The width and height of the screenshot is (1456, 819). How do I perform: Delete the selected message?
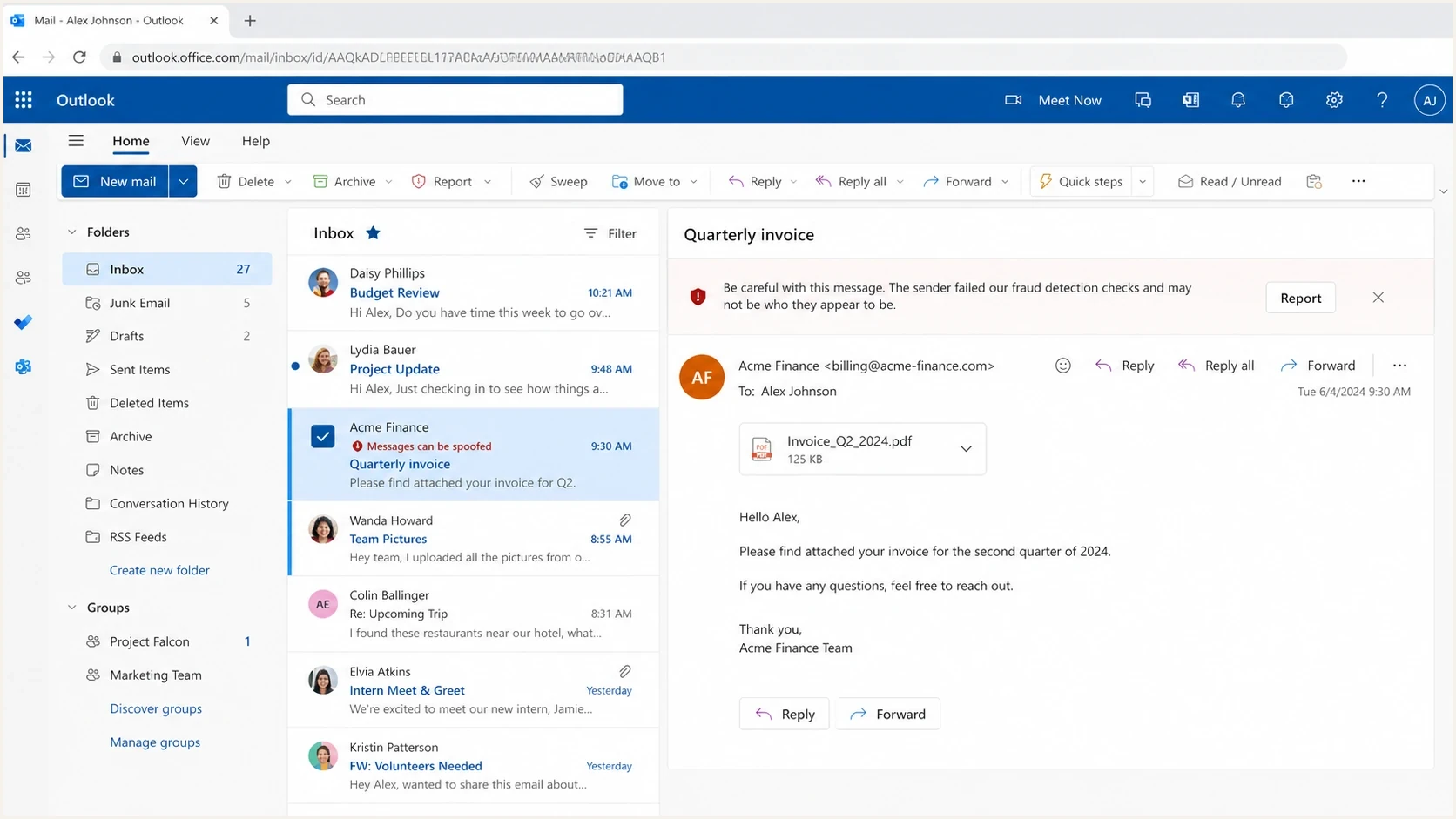pos(246,181)
